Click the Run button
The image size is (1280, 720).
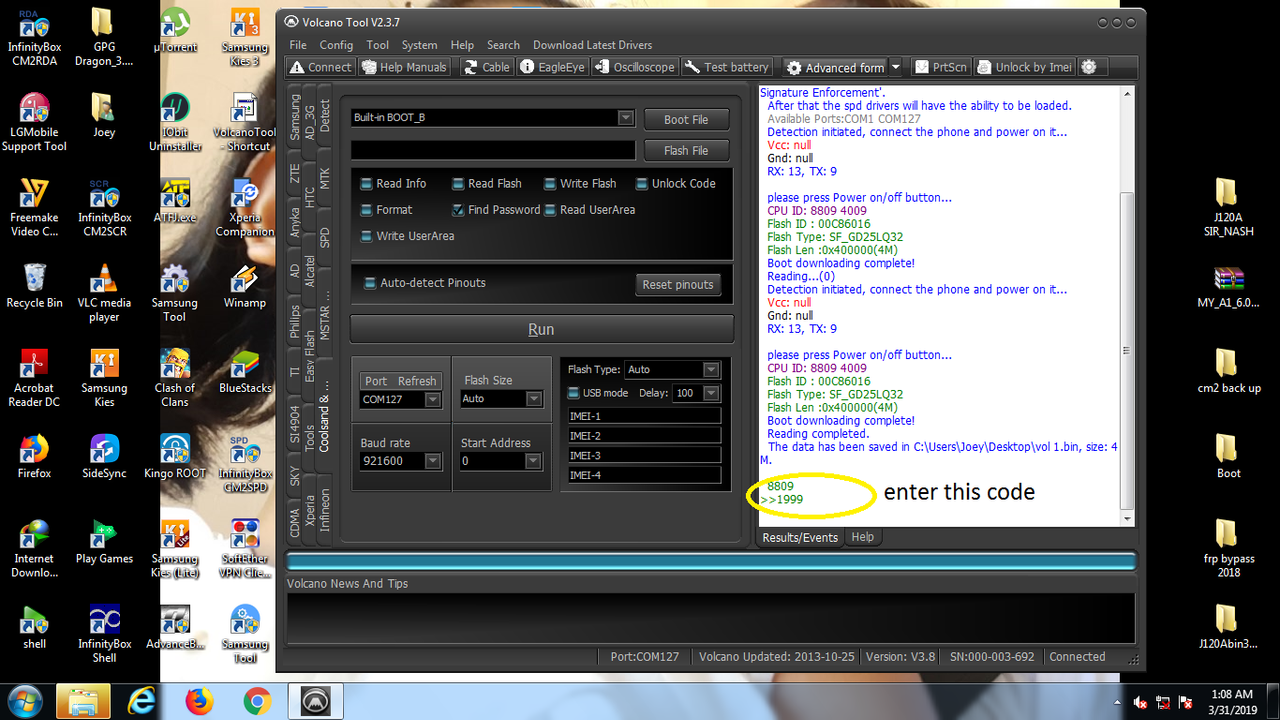tap(541, 329)
